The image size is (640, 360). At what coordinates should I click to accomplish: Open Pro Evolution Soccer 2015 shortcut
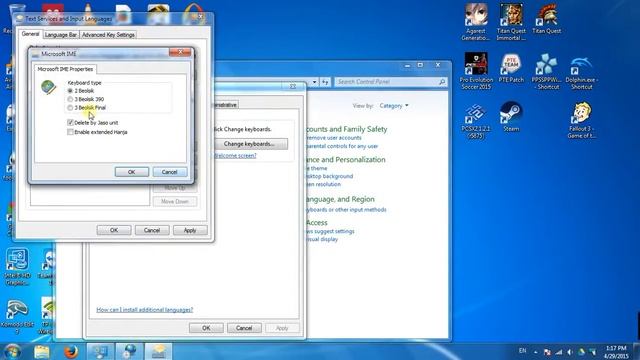(476, 71)
